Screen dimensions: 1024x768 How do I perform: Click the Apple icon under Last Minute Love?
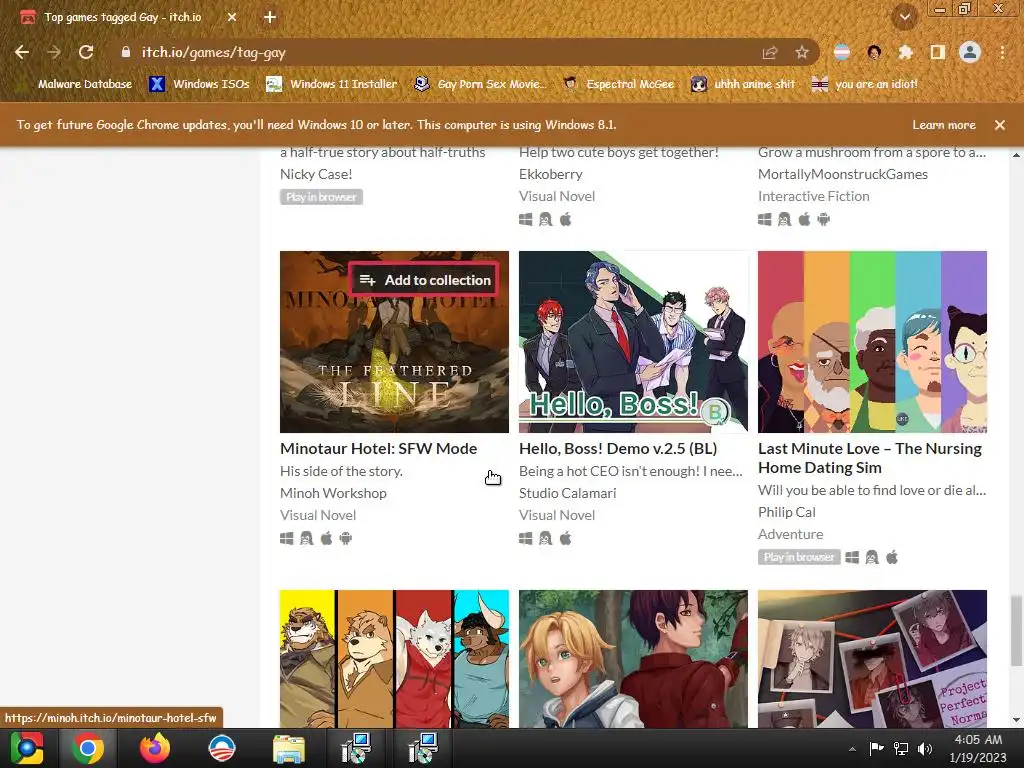[x=891, y=557]
